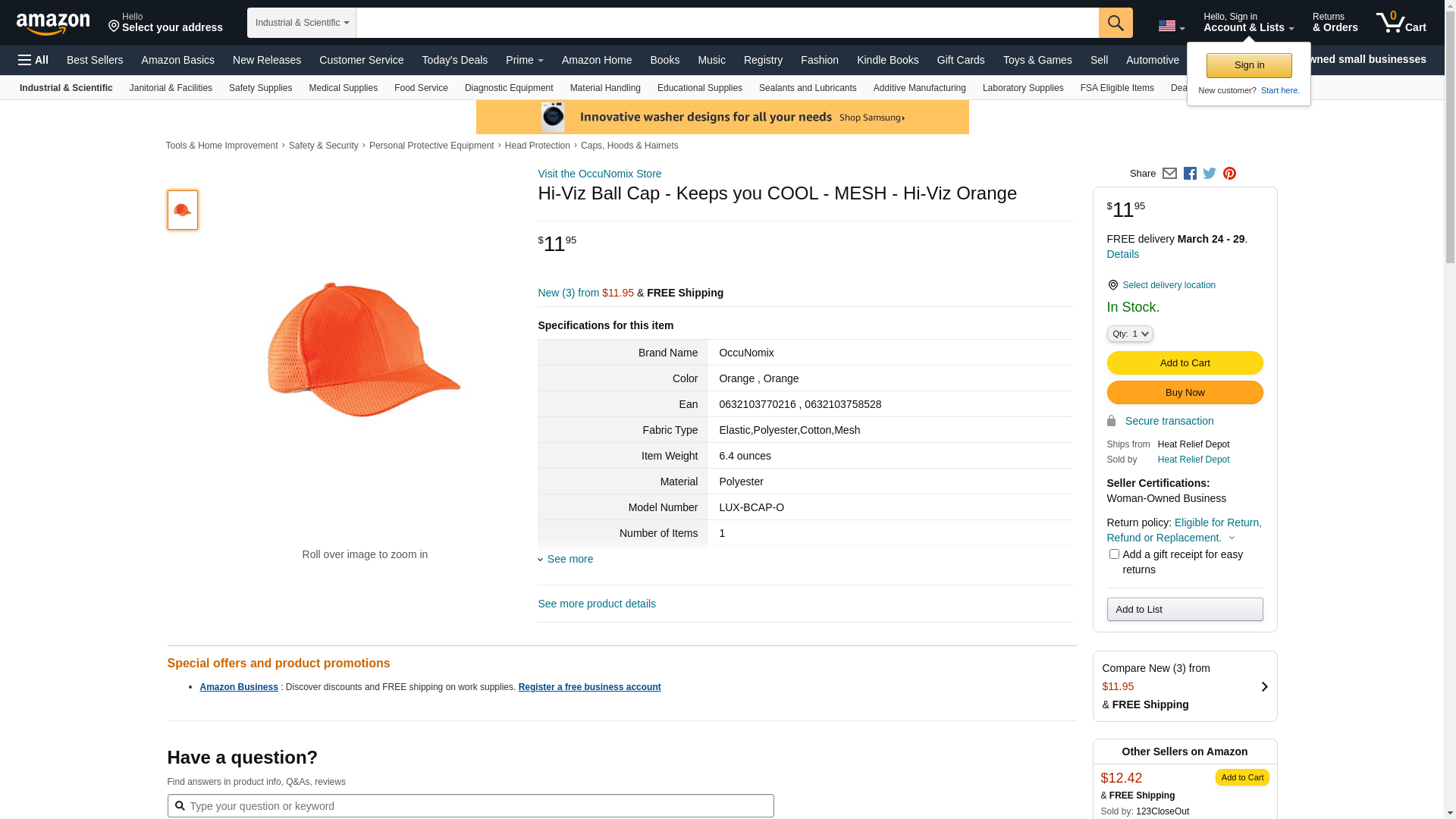This screenshot has height=819, width=1456.
Task: Open Industrial & Scientific search category dropdown
Action: pos(301,23)
